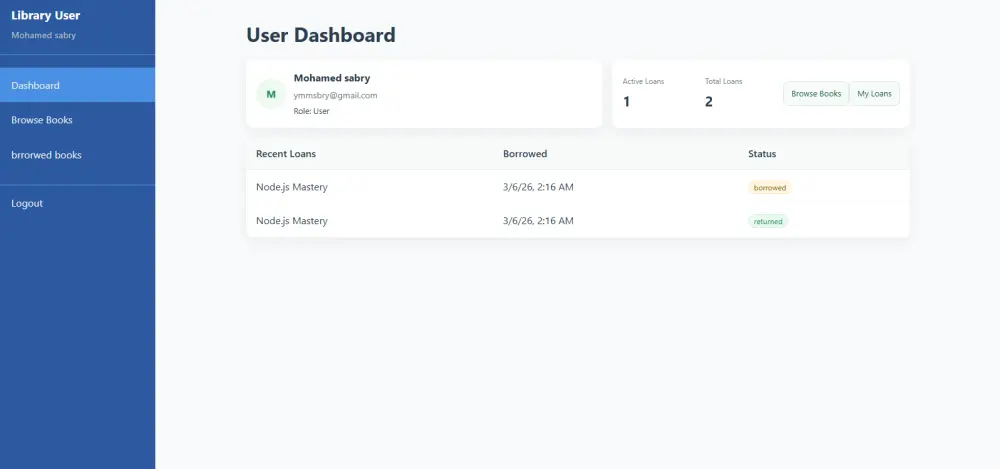The height and width of the screenshot is (469, 1000).
Task: Select the borrowed status badge
Action: point(770,188)
